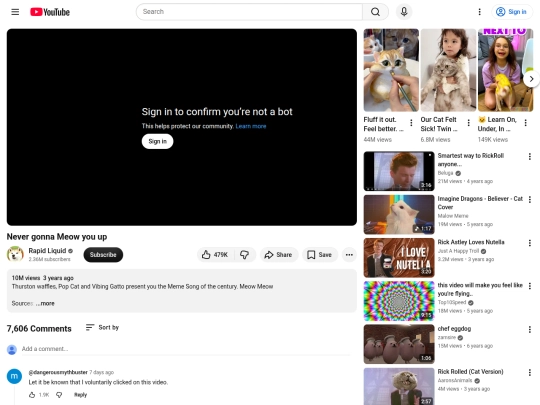Like @dangerousmythbuster's comment
The height and width of the screenshot is (405, 540).
[x=32, y=395]
